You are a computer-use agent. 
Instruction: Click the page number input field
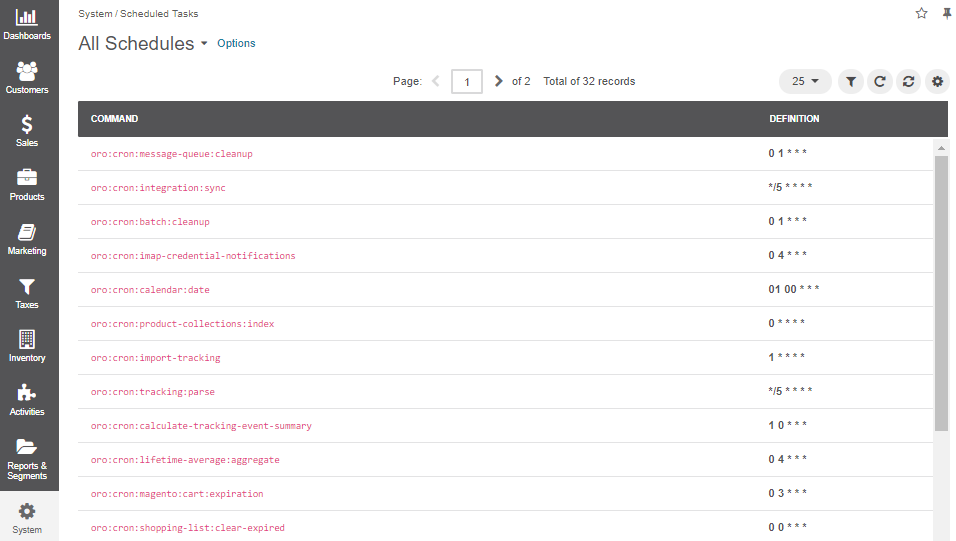[x=467, y=81]
